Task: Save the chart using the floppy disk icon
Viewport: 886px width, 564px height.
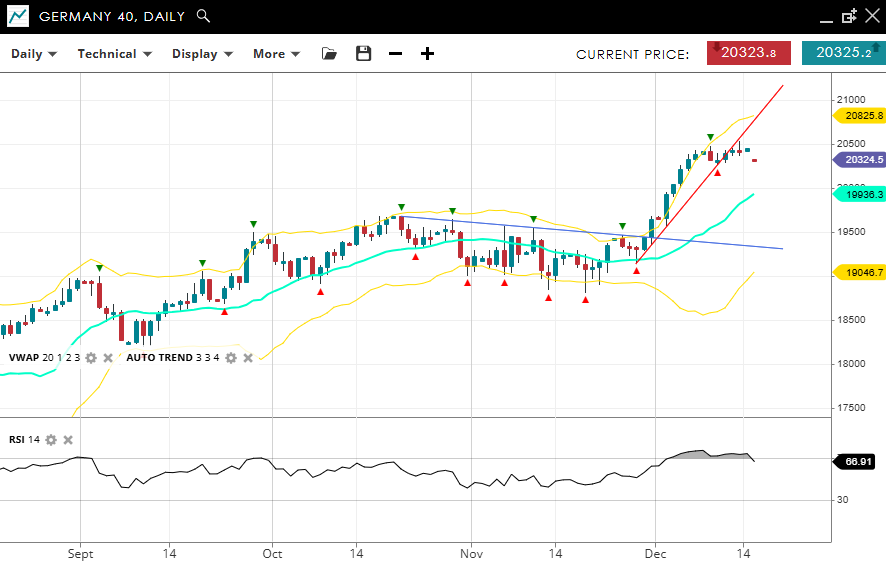Action: pyautogui.click(x=363, y=54)
